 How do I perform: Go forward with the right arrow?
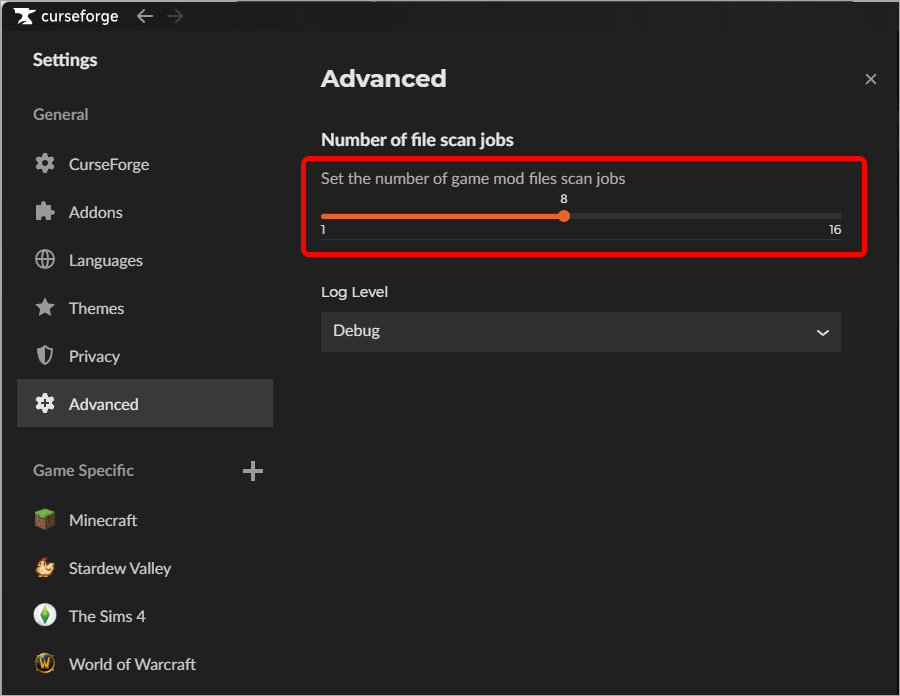175,16
